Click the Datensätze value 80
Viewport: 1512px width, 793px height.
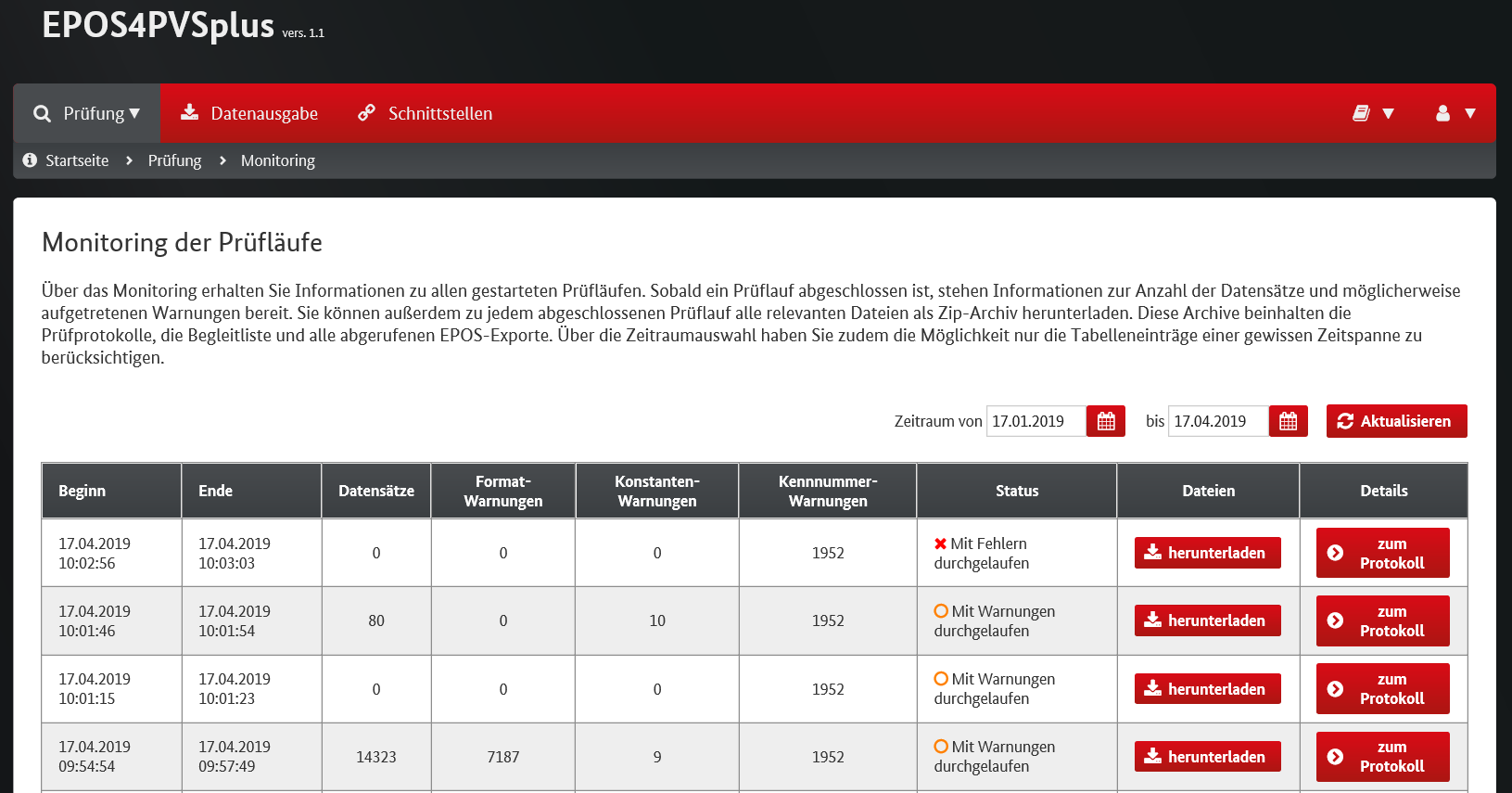[376, 620]
